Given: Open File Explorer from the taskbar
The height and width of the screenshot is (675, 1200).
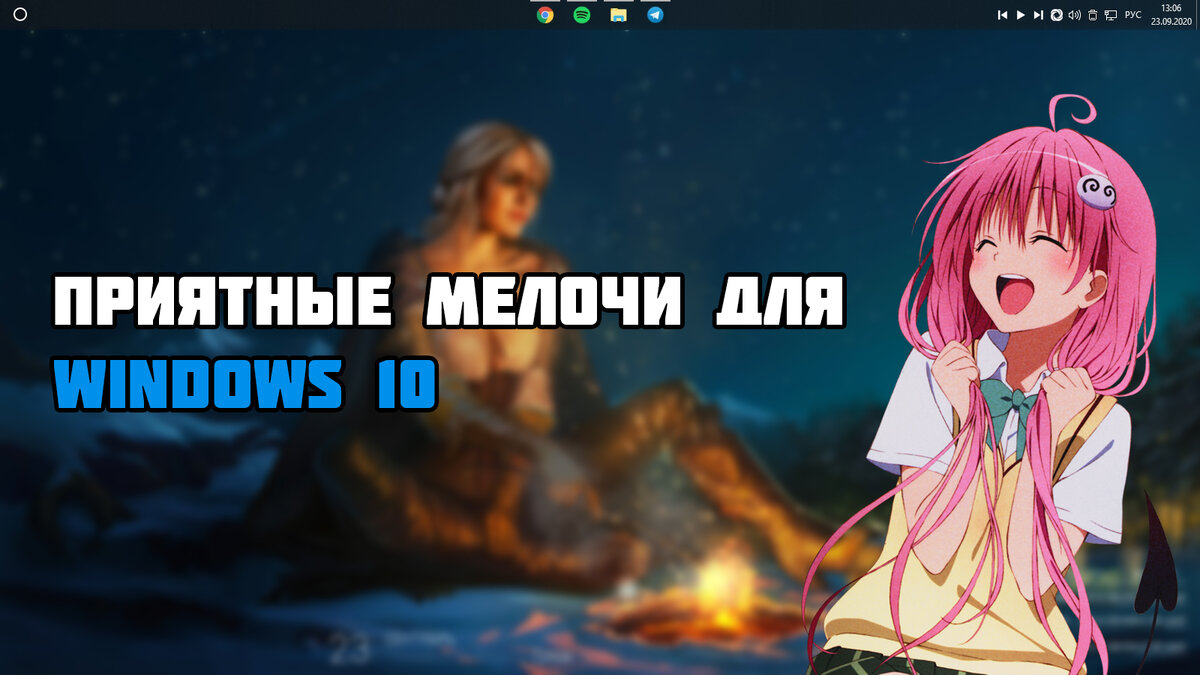Looking at the screenshot, I should pos(618,15).
